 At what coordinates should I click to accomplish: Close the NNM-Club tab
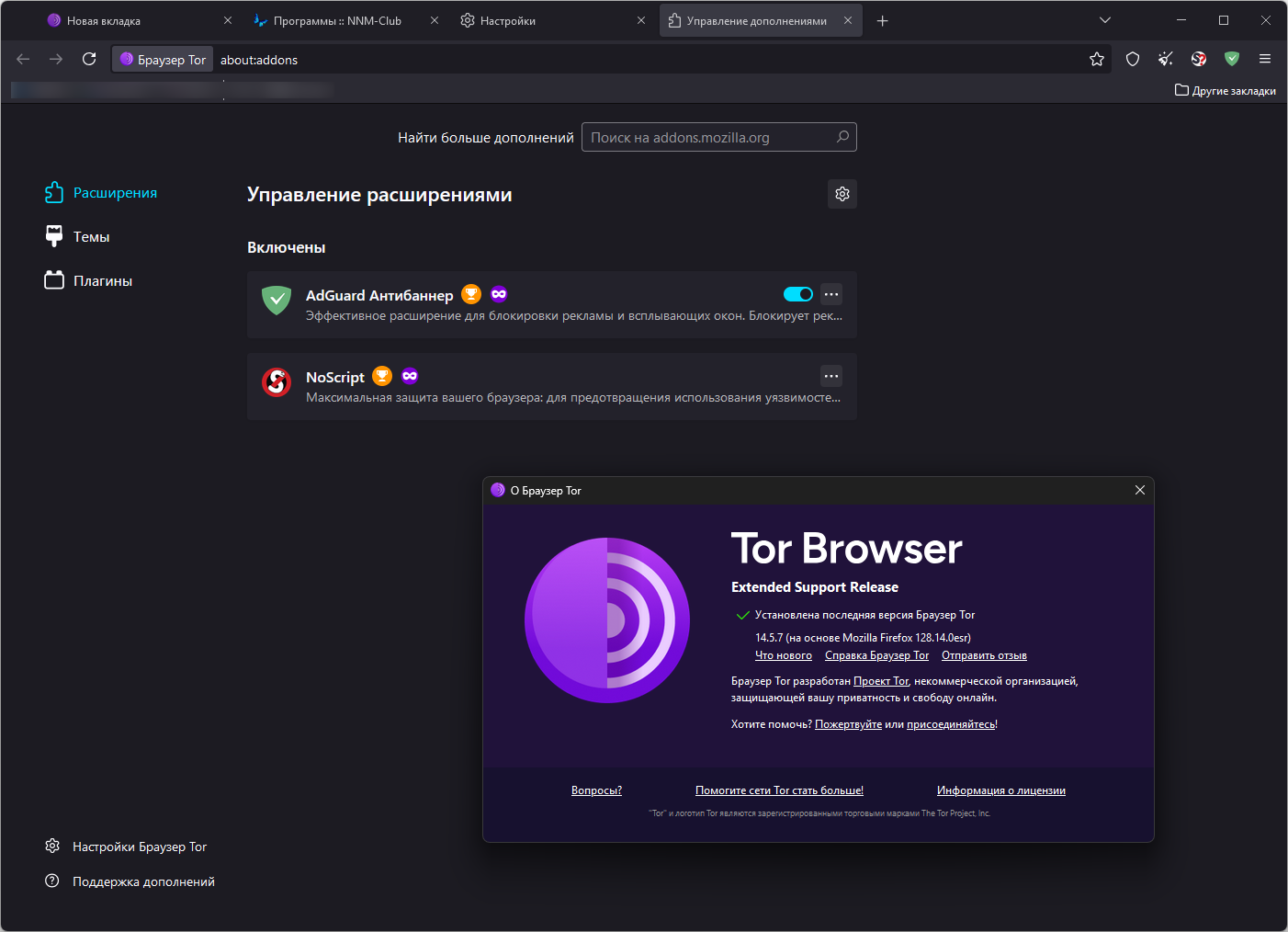coord(435,20)
